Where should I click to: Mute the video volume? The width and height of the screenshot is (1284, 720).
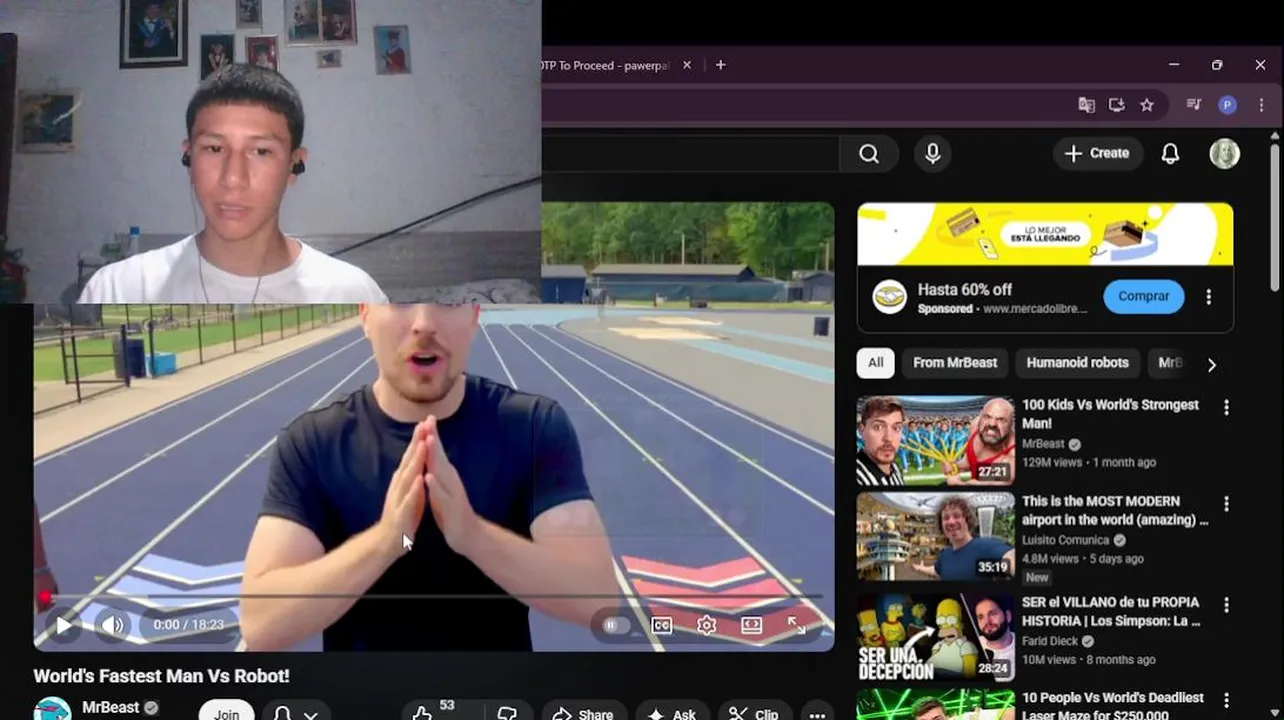point(113,625)
